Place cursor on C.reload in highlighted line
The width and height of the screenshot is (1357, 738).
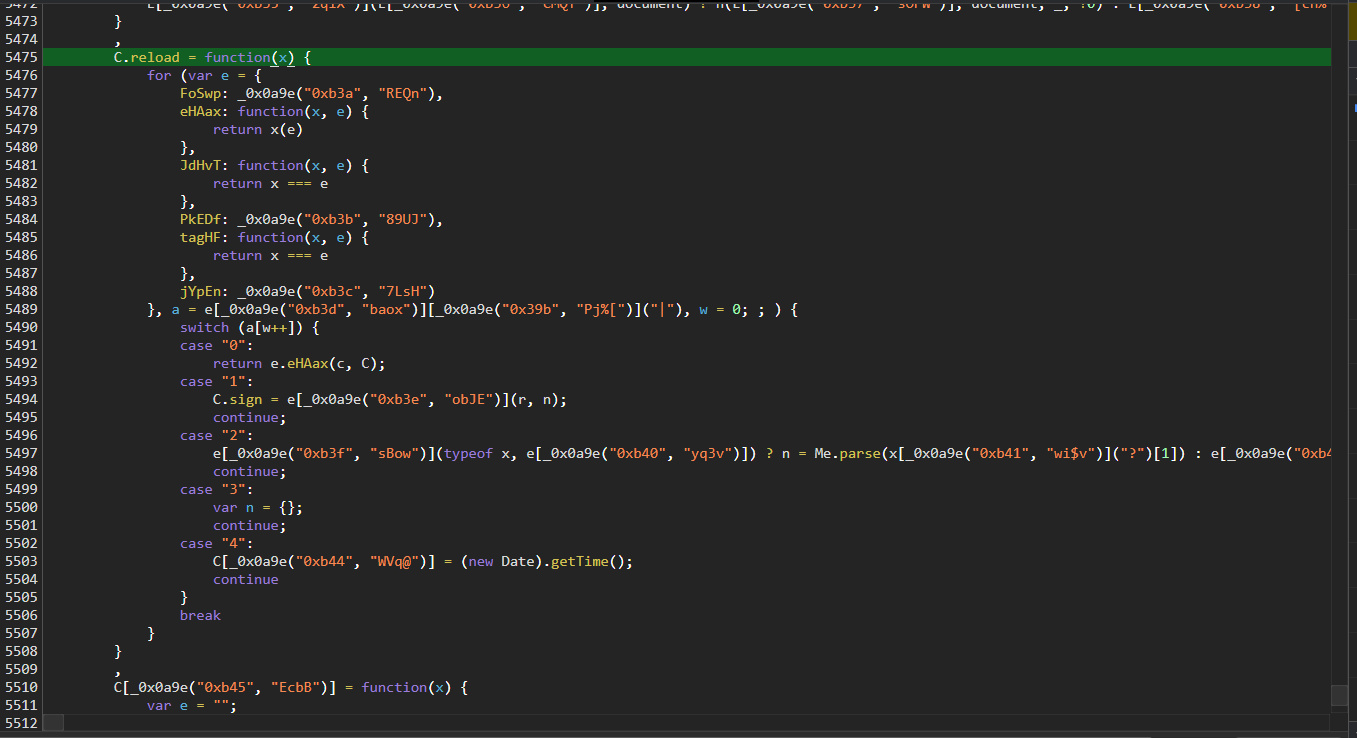point(146,57)
